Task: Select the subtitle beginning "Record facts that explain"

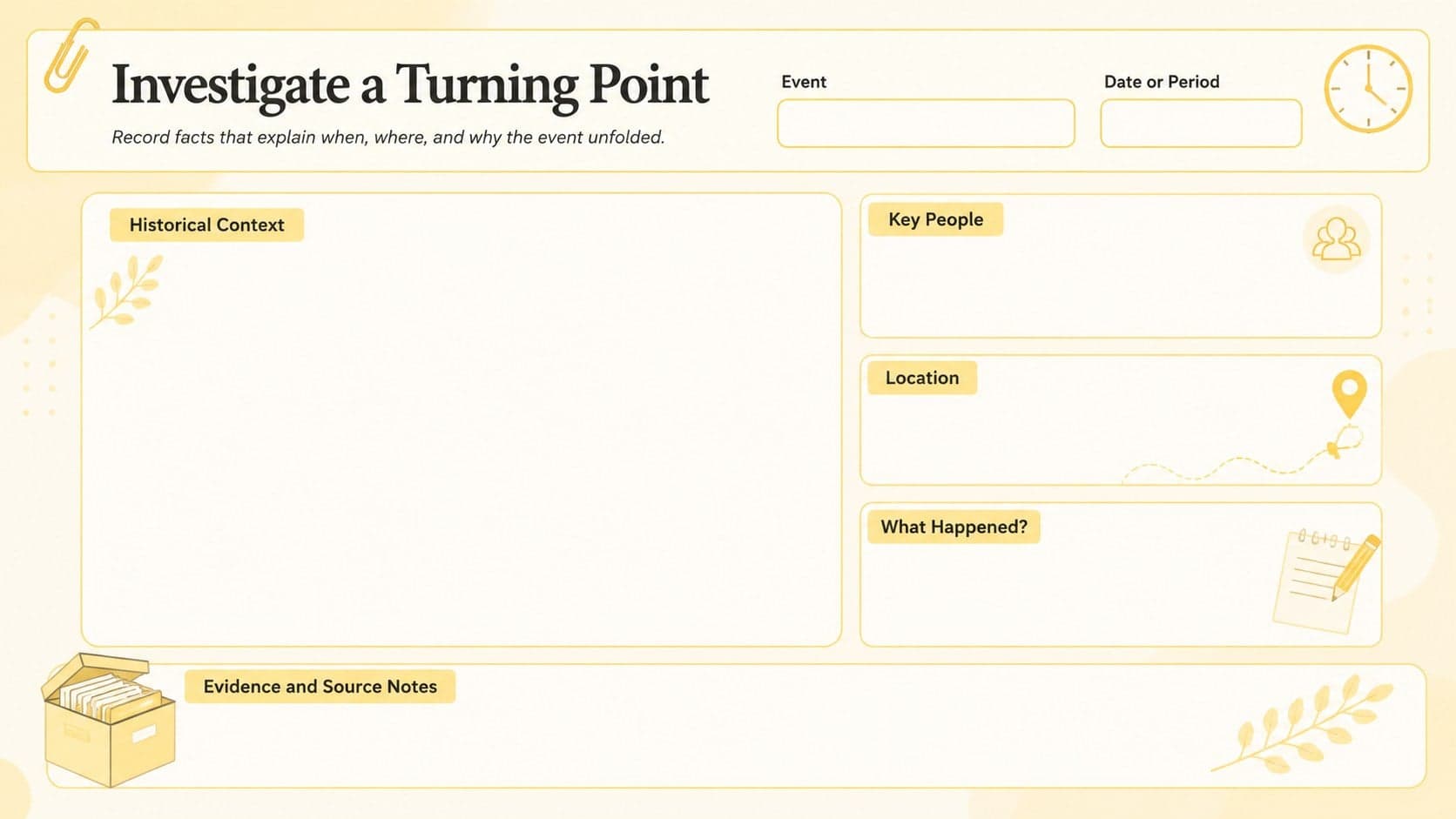Action: click(388, 138)
